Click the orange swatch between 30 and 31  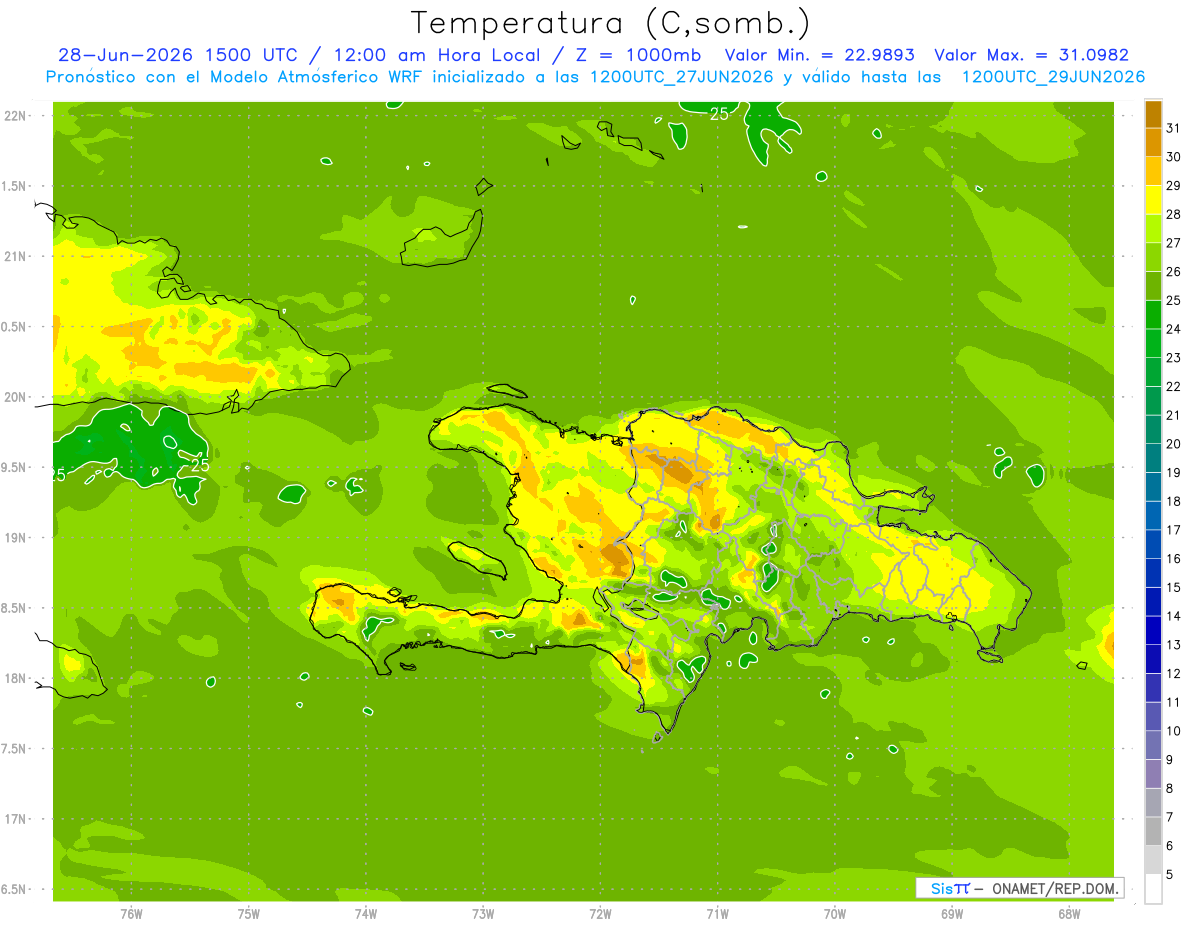click(x=1153, y=143)
